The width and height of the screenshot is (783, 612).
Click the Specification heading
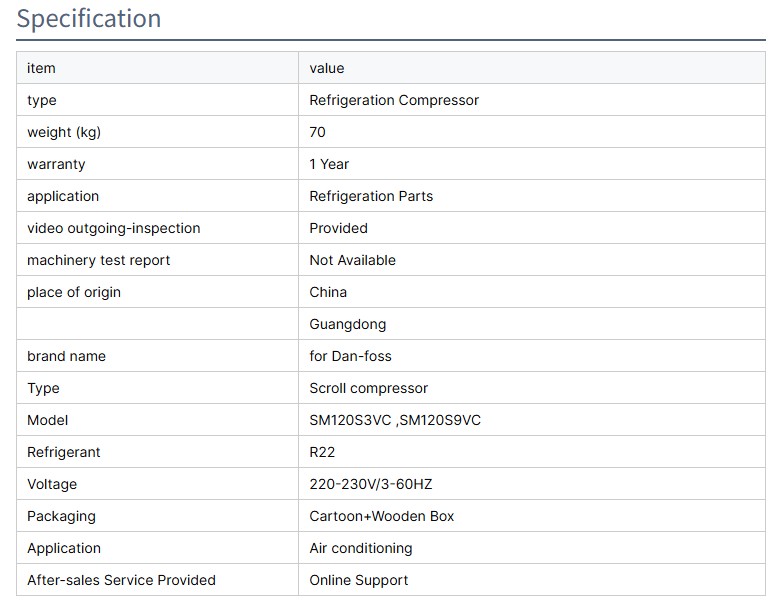[x=89, y=19]
